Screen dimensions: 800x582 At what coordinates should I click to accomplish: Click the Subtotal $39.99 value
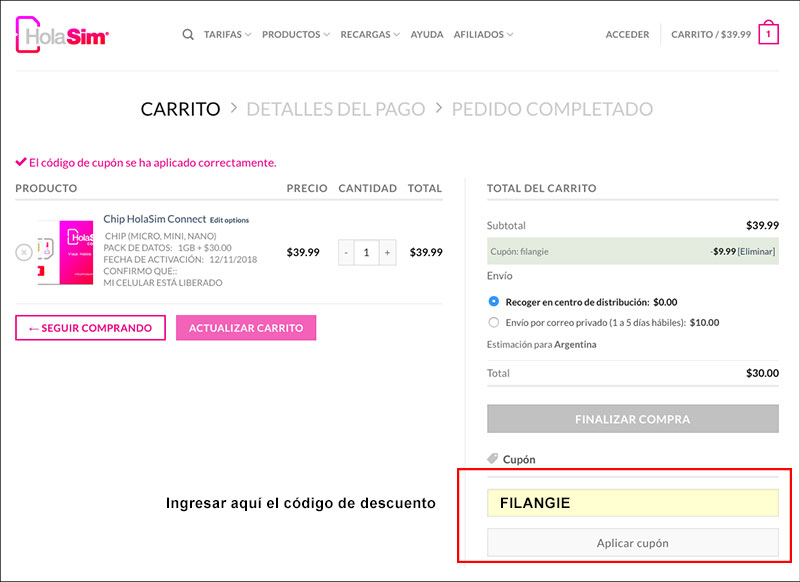pyautogui.click(x=762, y=225)
